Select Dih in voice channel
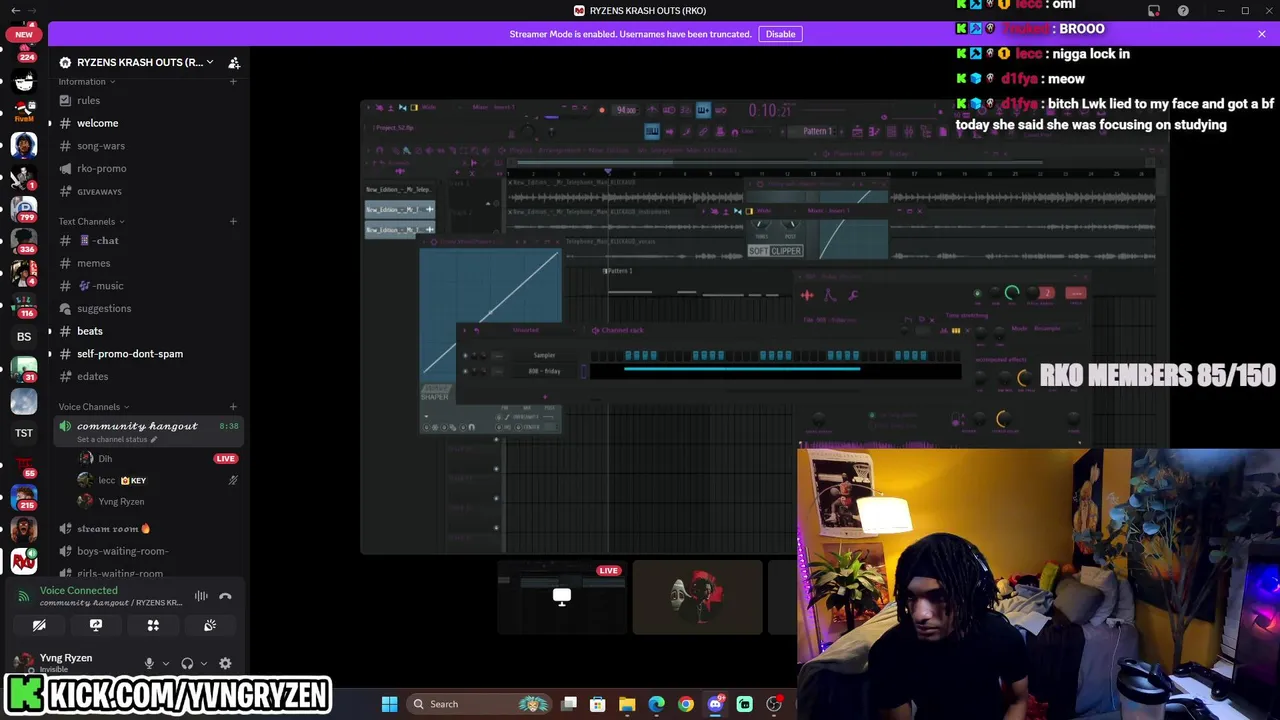 158,458
